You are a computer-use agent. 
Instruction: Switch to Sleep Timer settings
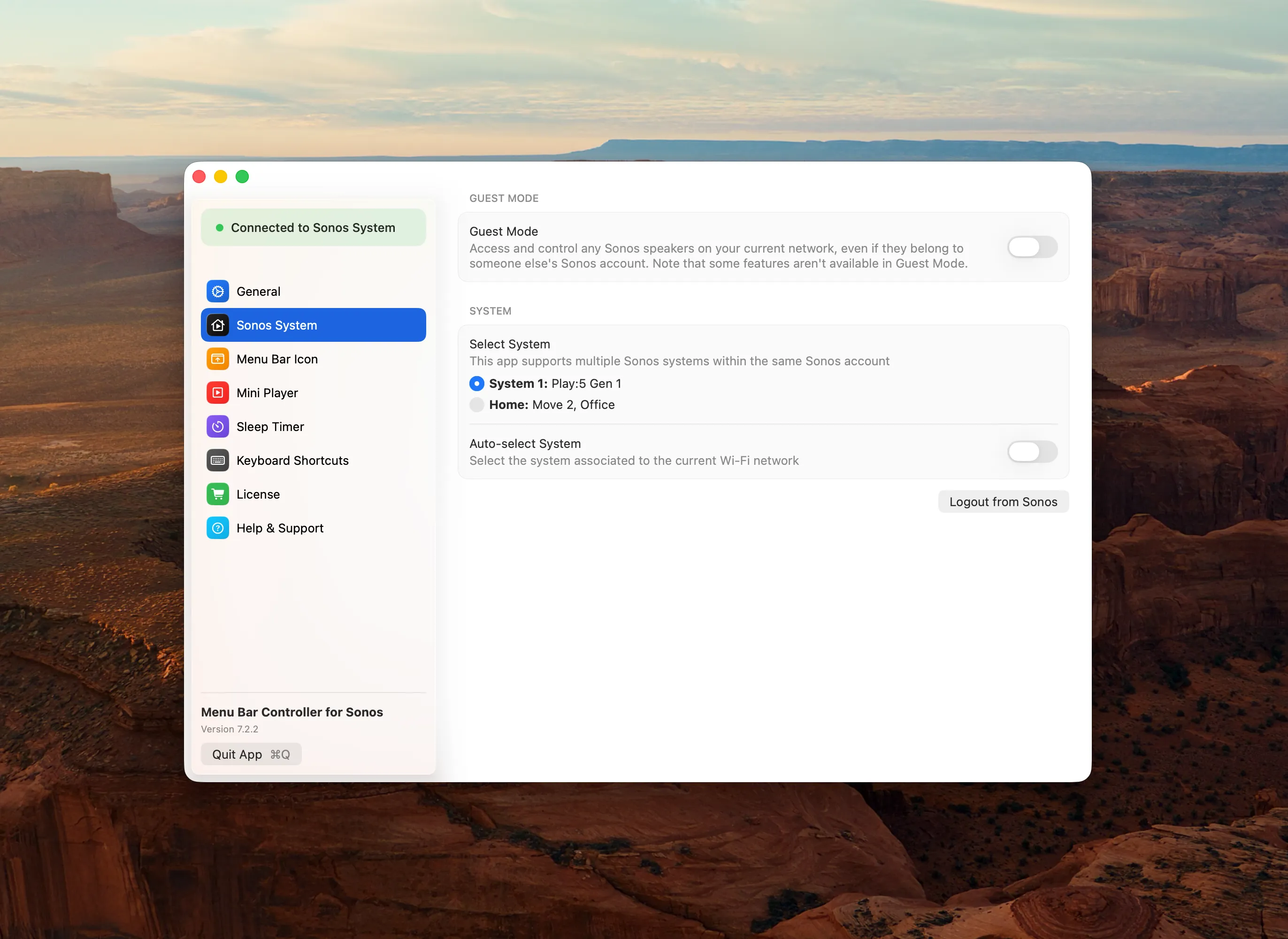314,427
